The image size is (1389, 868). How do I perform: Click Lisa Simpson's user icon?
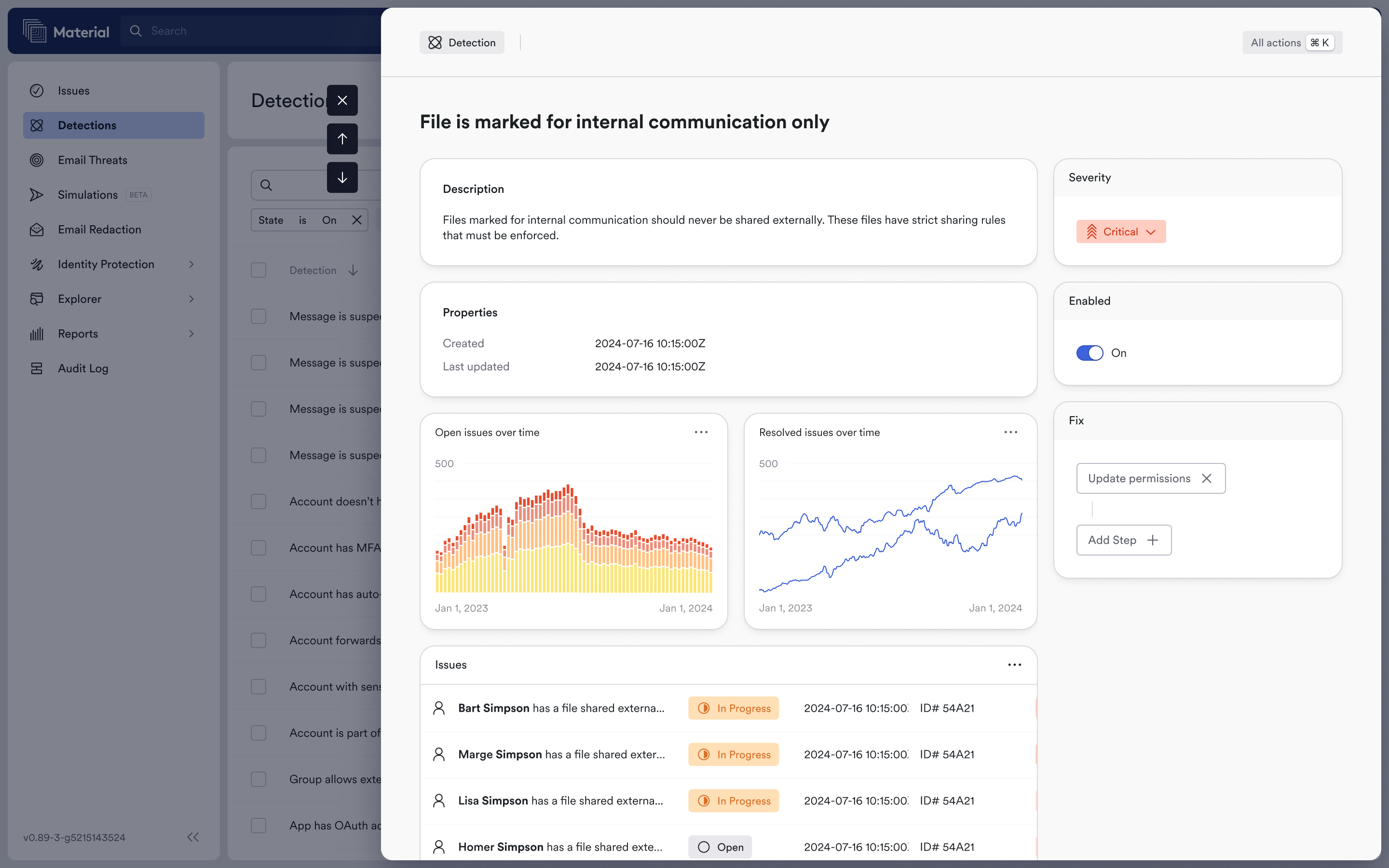439,801
